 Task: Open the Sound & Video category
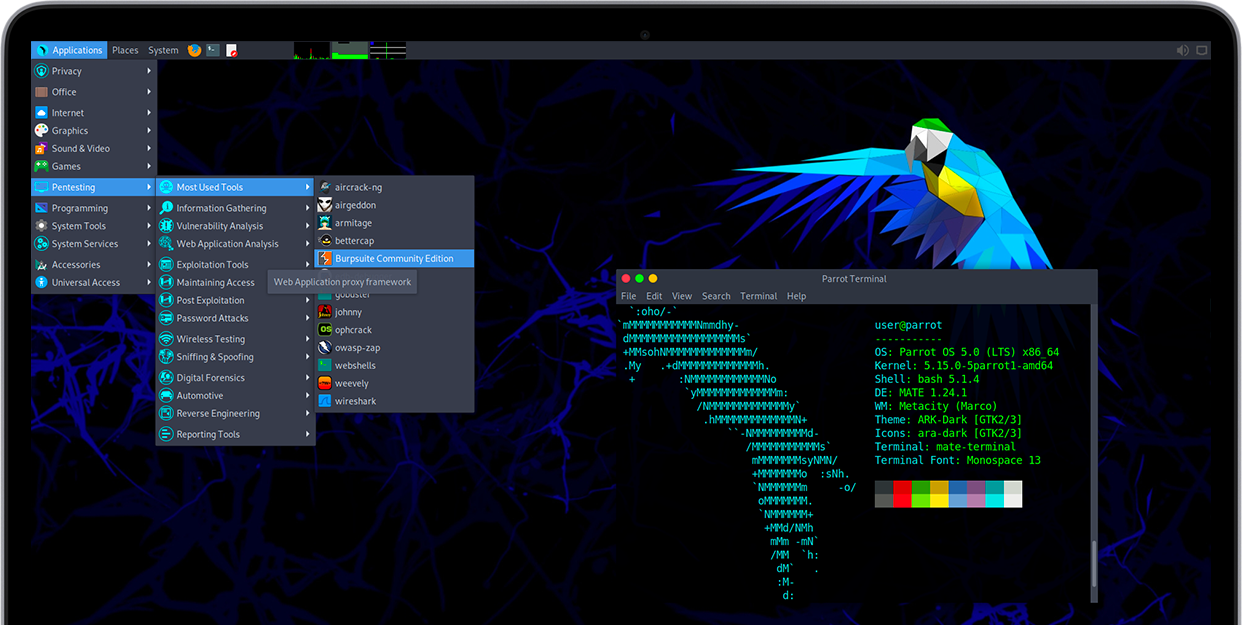pos(94,149)
